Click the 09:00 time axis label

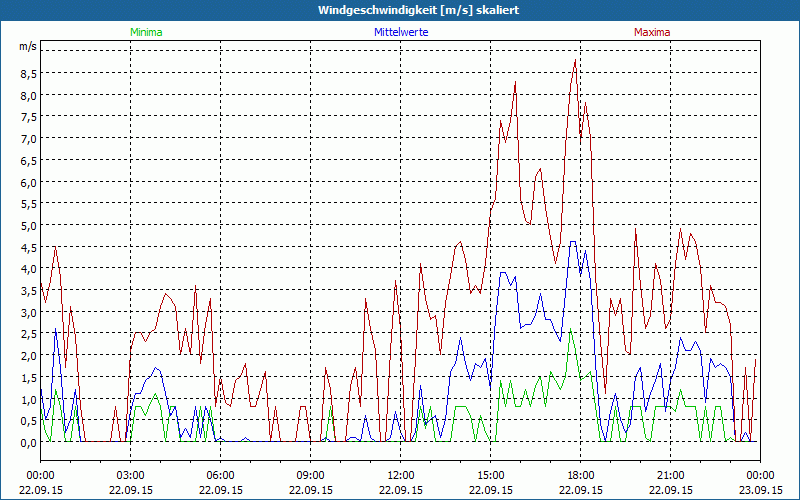click(310, 476)
